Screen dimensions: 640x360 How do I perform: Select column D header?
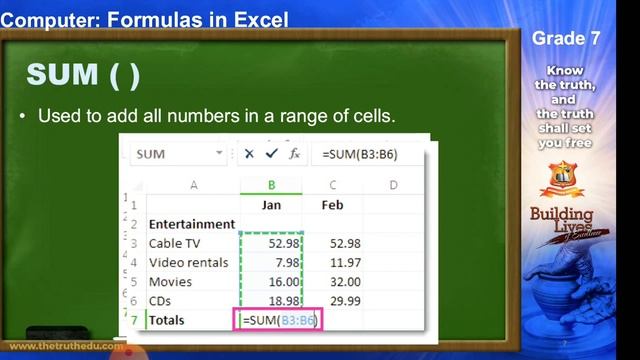(x=393, y=185)
